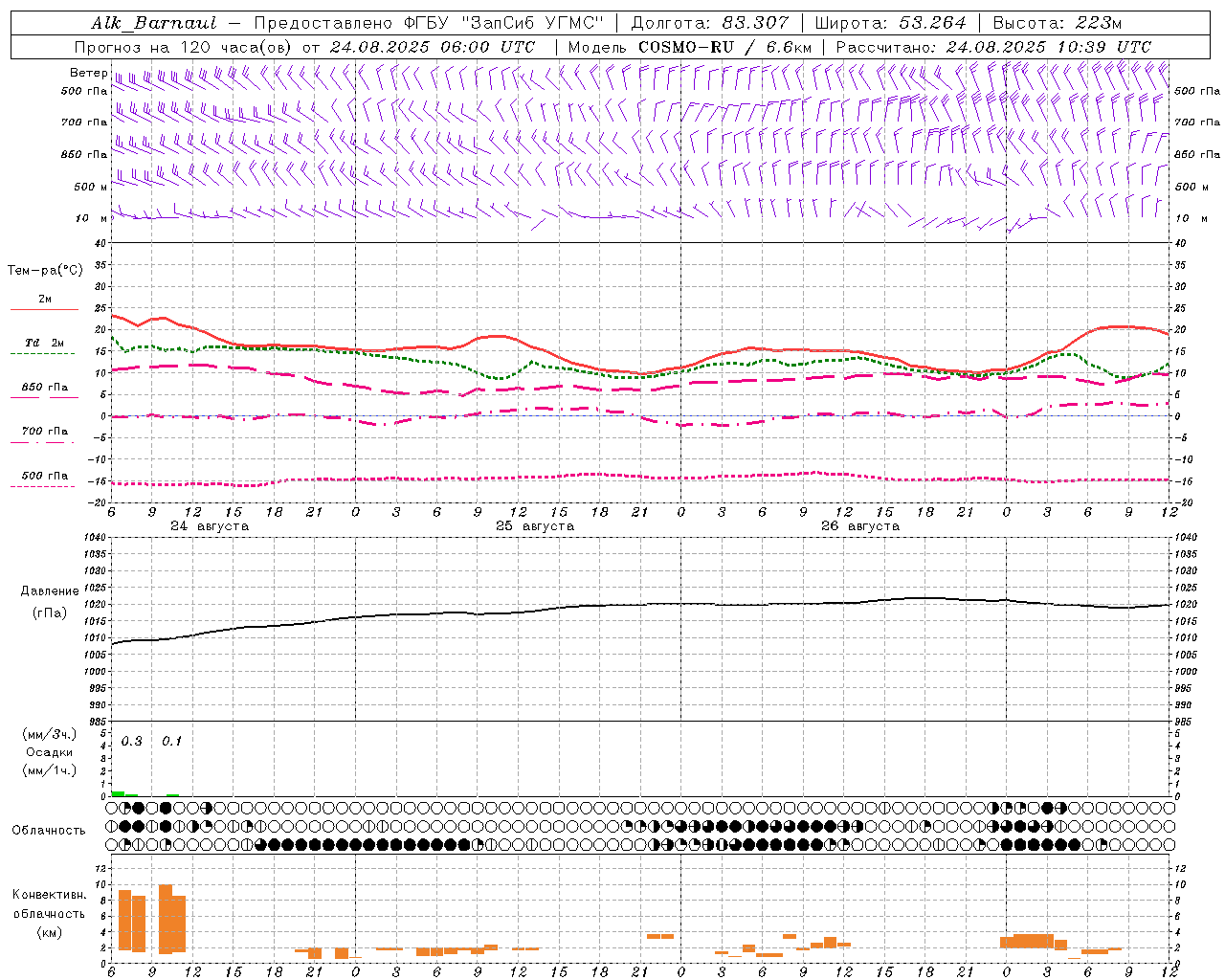Click the (гПа) unit label under Давление
Viewport: 1225px width, 980px height.
(x=50, y=612)
